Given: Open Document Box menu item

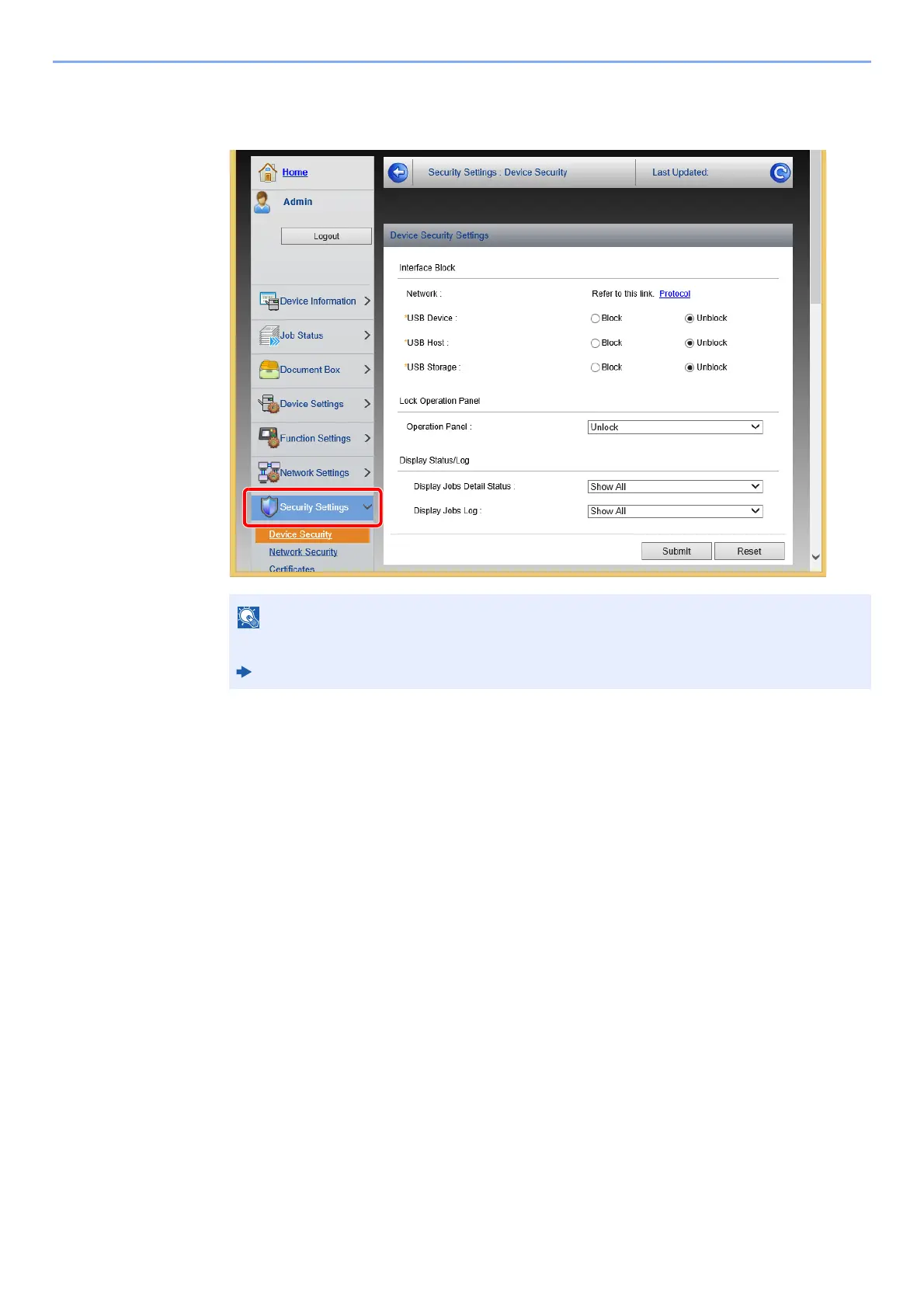Looking at the screenshot, I should coord(313,370).
